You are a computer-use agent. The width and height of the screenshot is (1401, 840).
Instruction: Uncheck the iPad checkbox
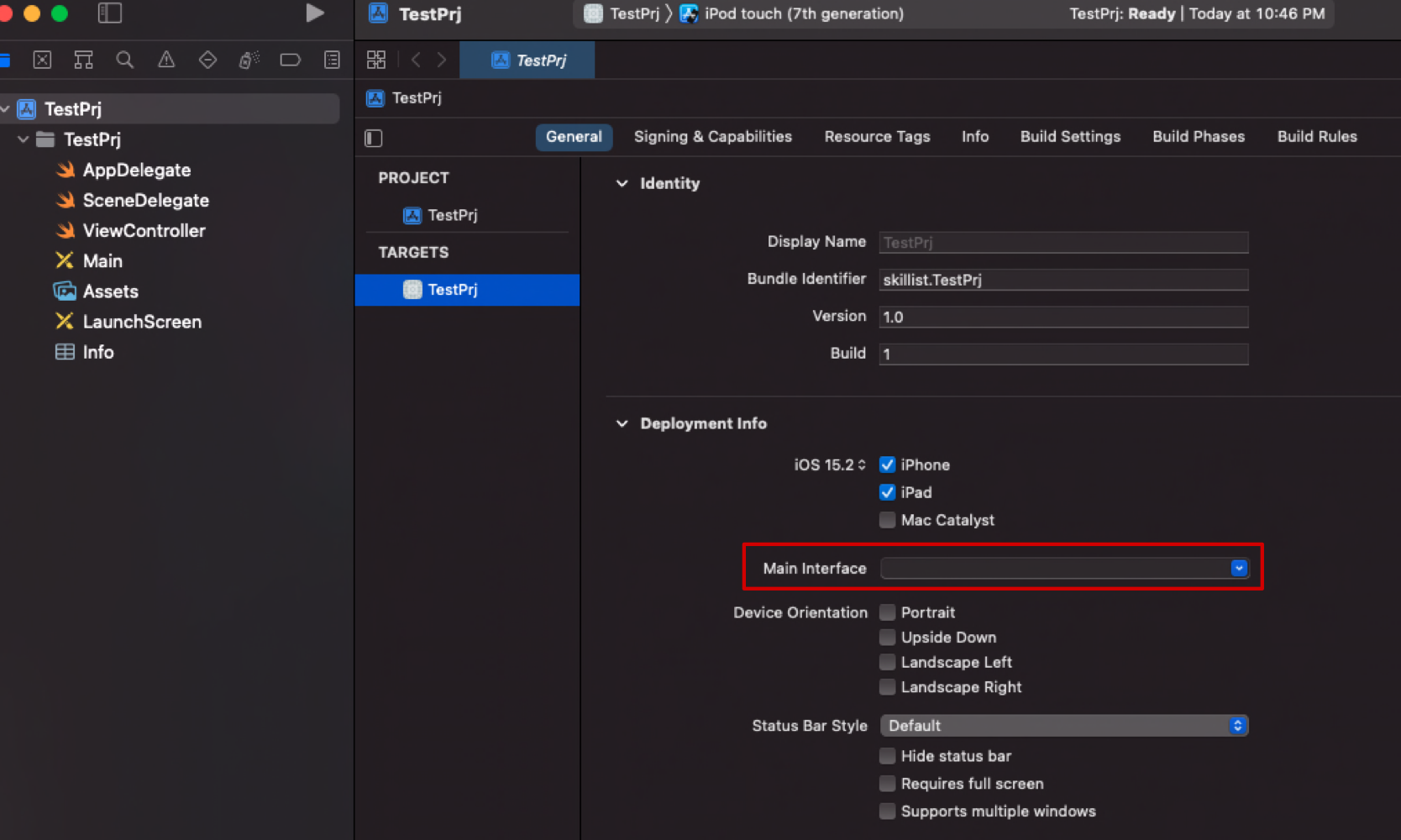tap(887, 492)
